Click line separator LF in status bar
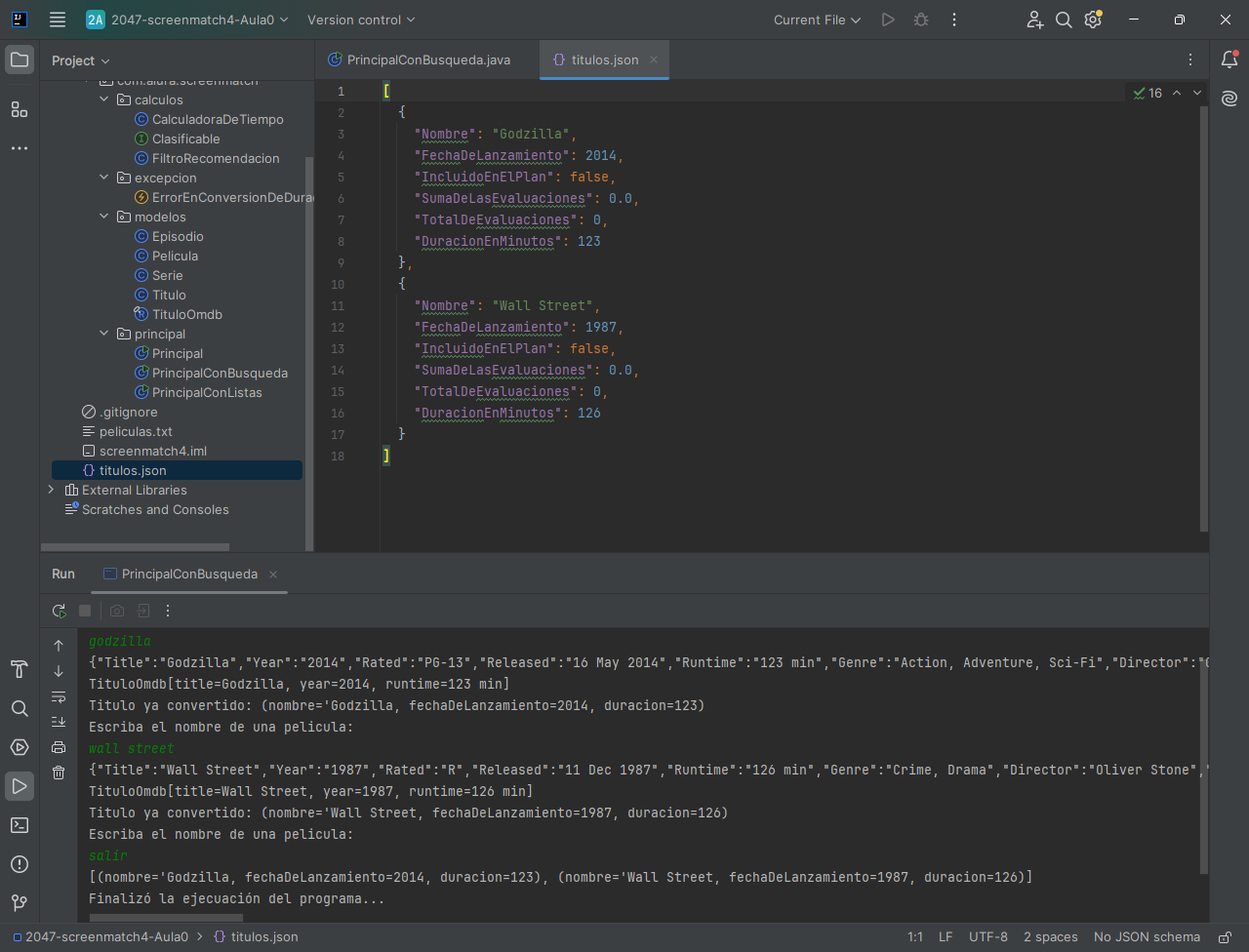 pyautogui.click(x=946, y=937)
